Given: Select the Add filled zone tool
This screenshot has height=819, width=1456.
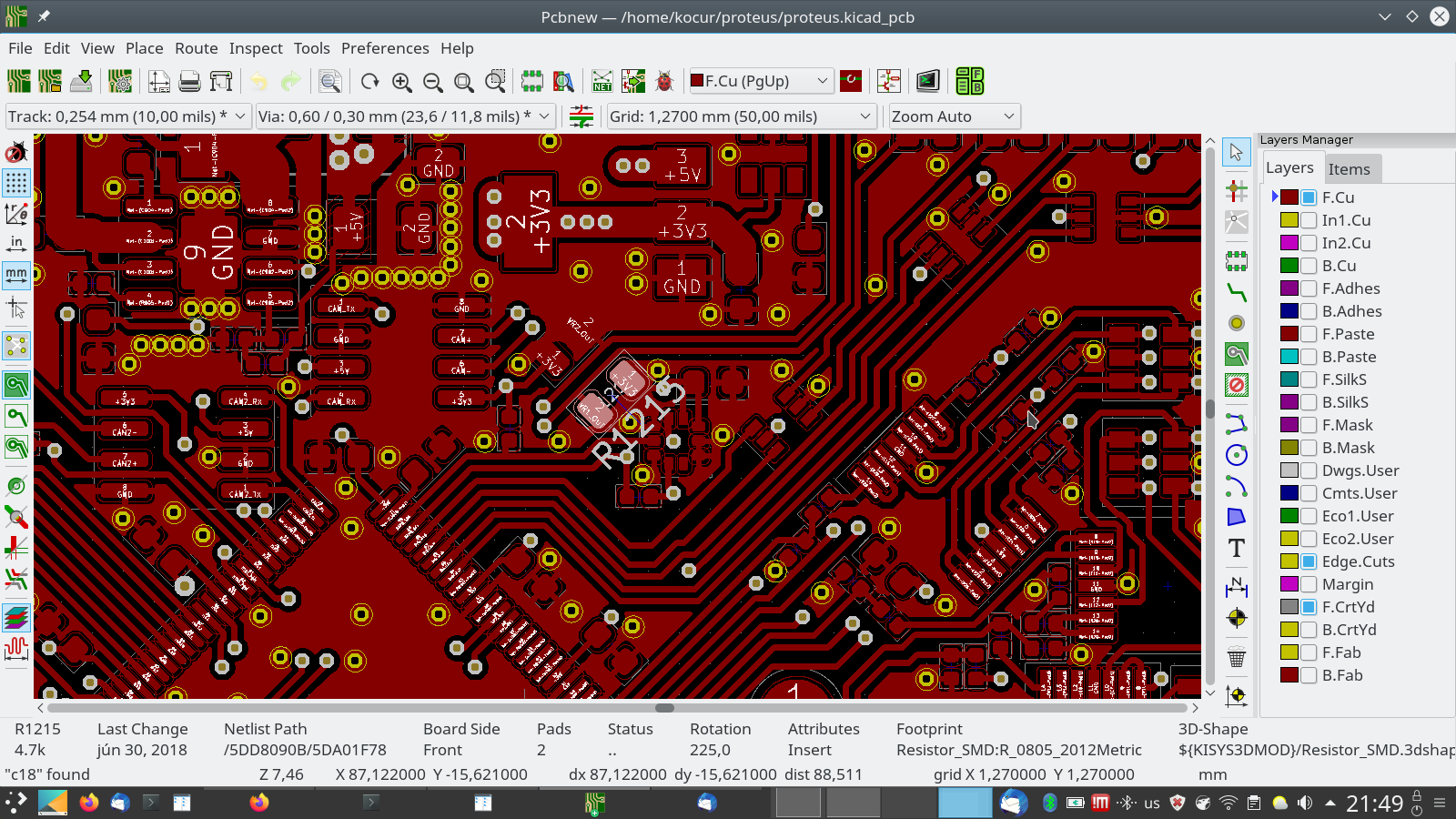Looking at the screenshot, I should coord(1236,354).
